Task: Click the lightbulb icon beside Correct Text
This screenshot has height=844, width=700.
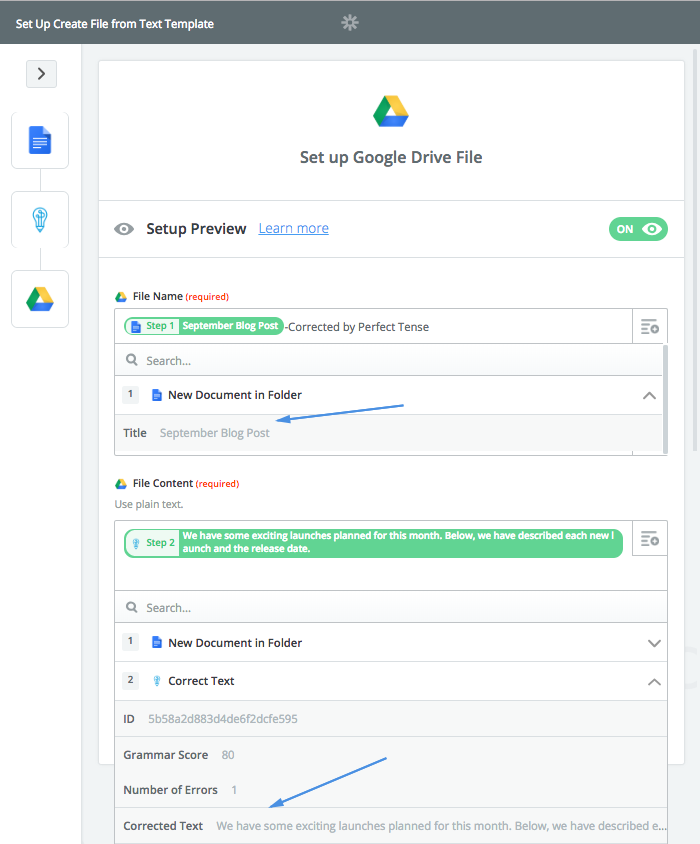Action: coord(157,681)
